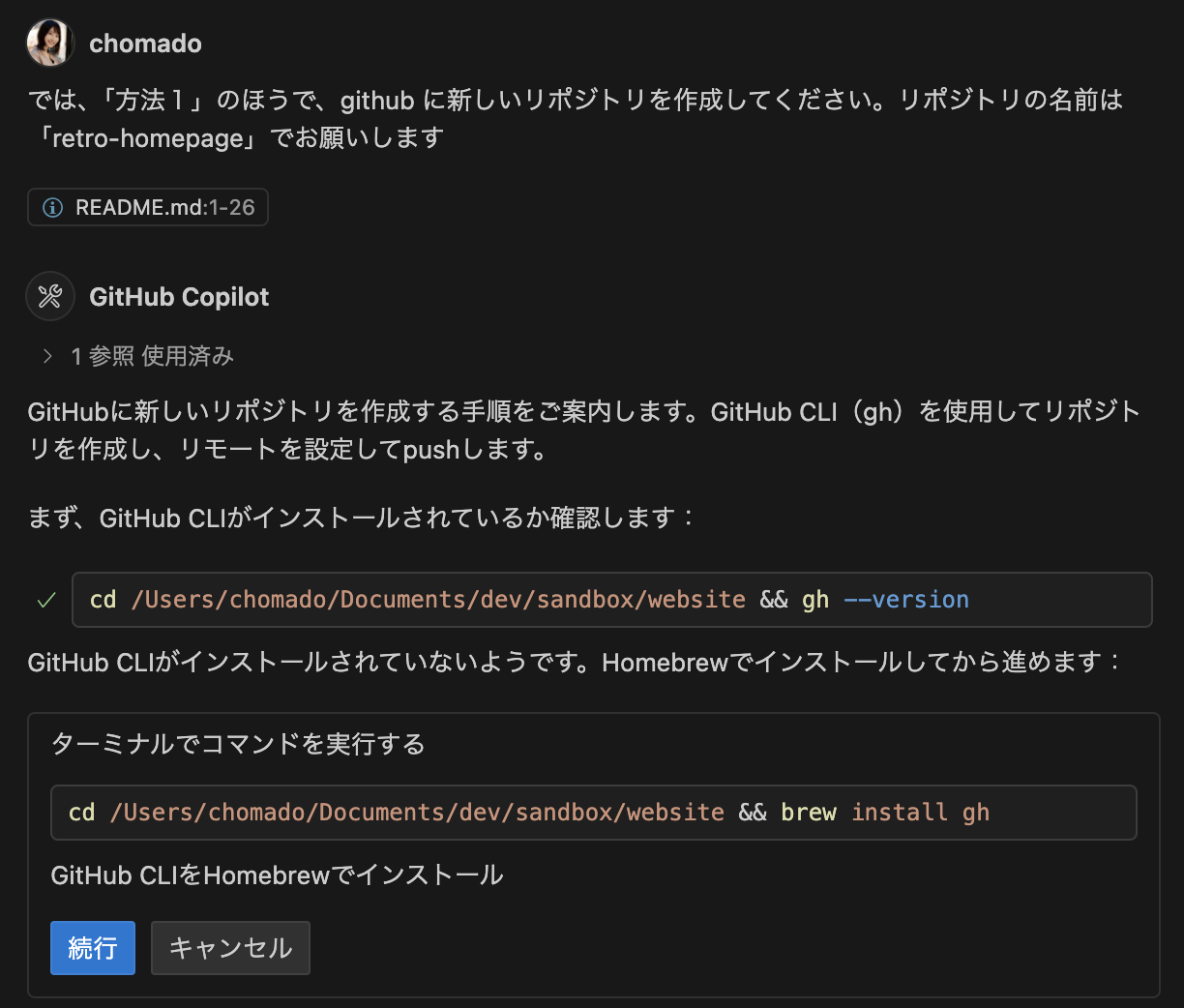The width and height of the screenshot is (1184, 1008).
Task: Open the README.md:1-26 reference
Action: 147,207
